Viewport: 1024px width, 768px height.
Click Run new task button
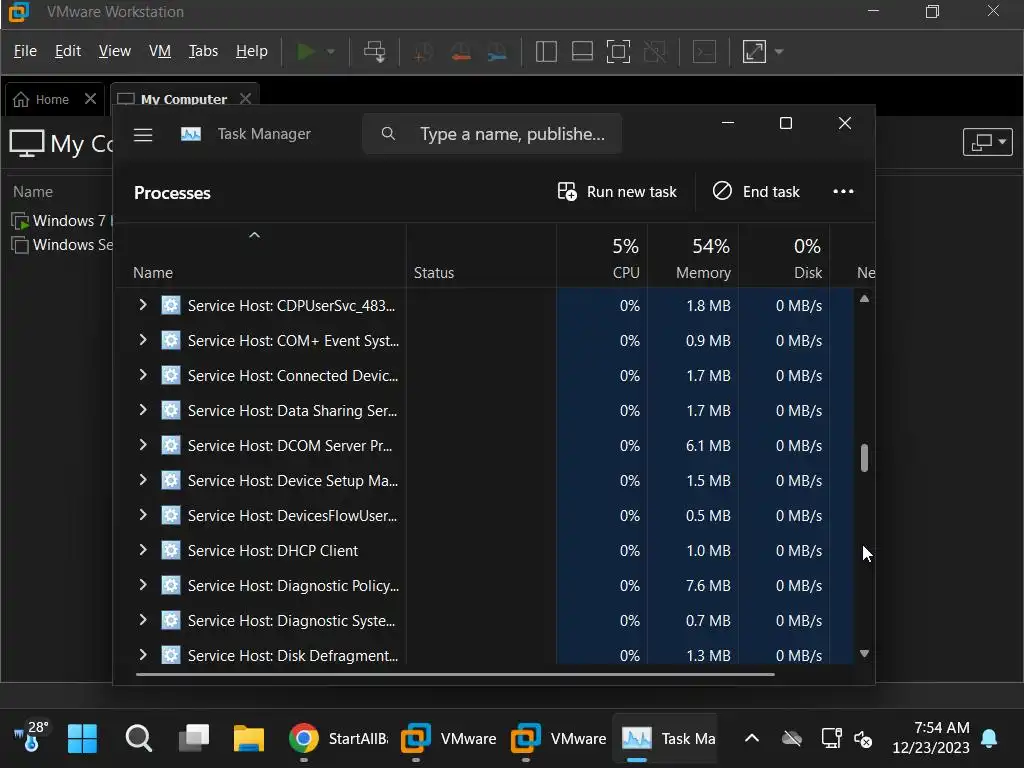click(617, 191)
